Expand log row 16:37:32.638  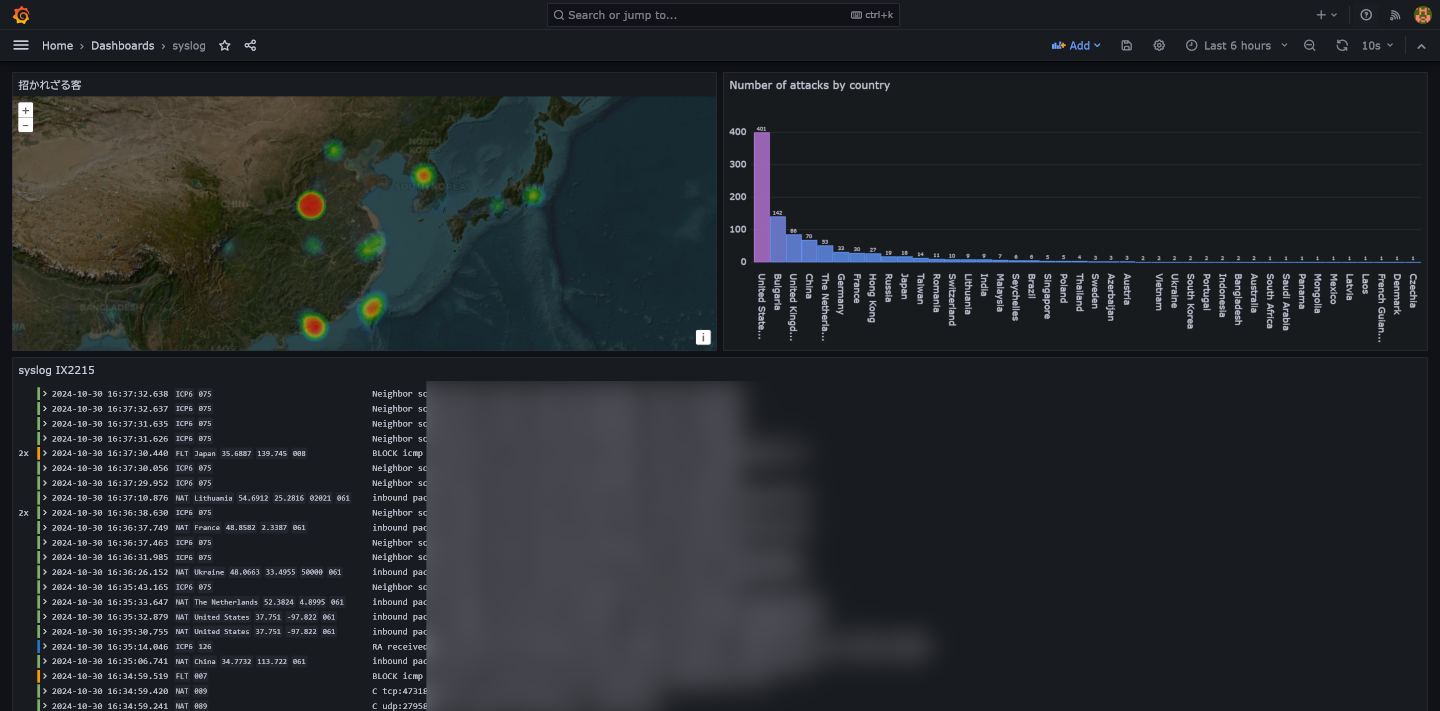tap(45, 394)
